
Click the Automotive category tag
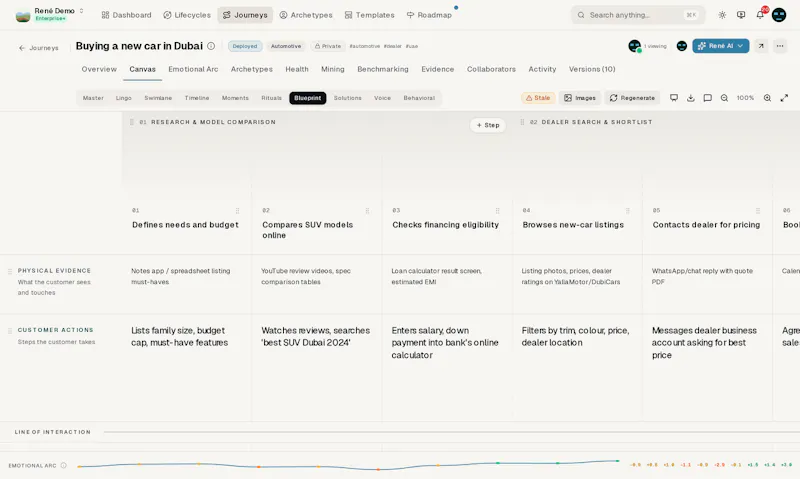(286, 46)
